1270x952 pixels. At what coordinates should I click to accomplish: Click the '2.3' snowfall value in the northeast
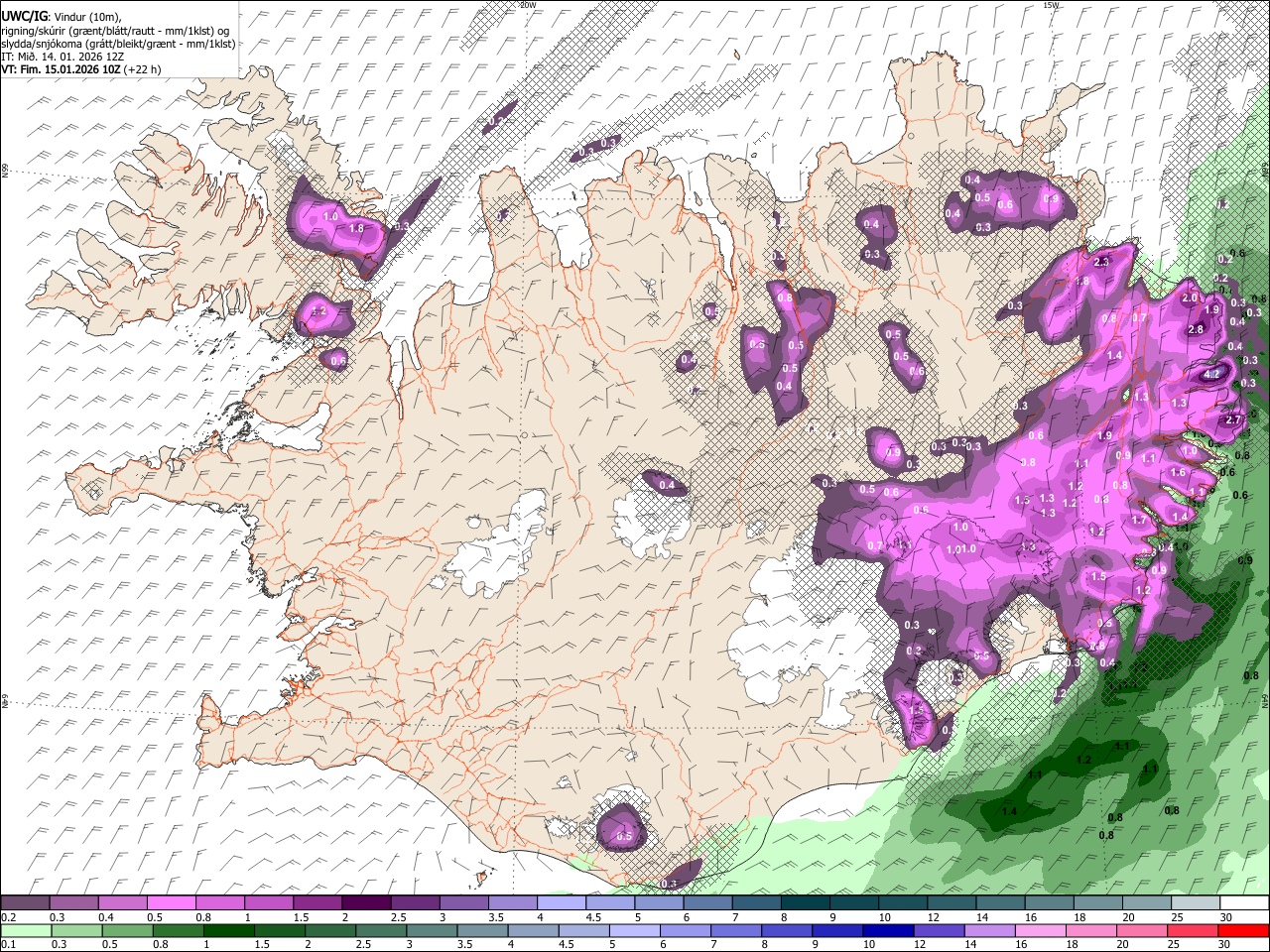click(1101, 263)
